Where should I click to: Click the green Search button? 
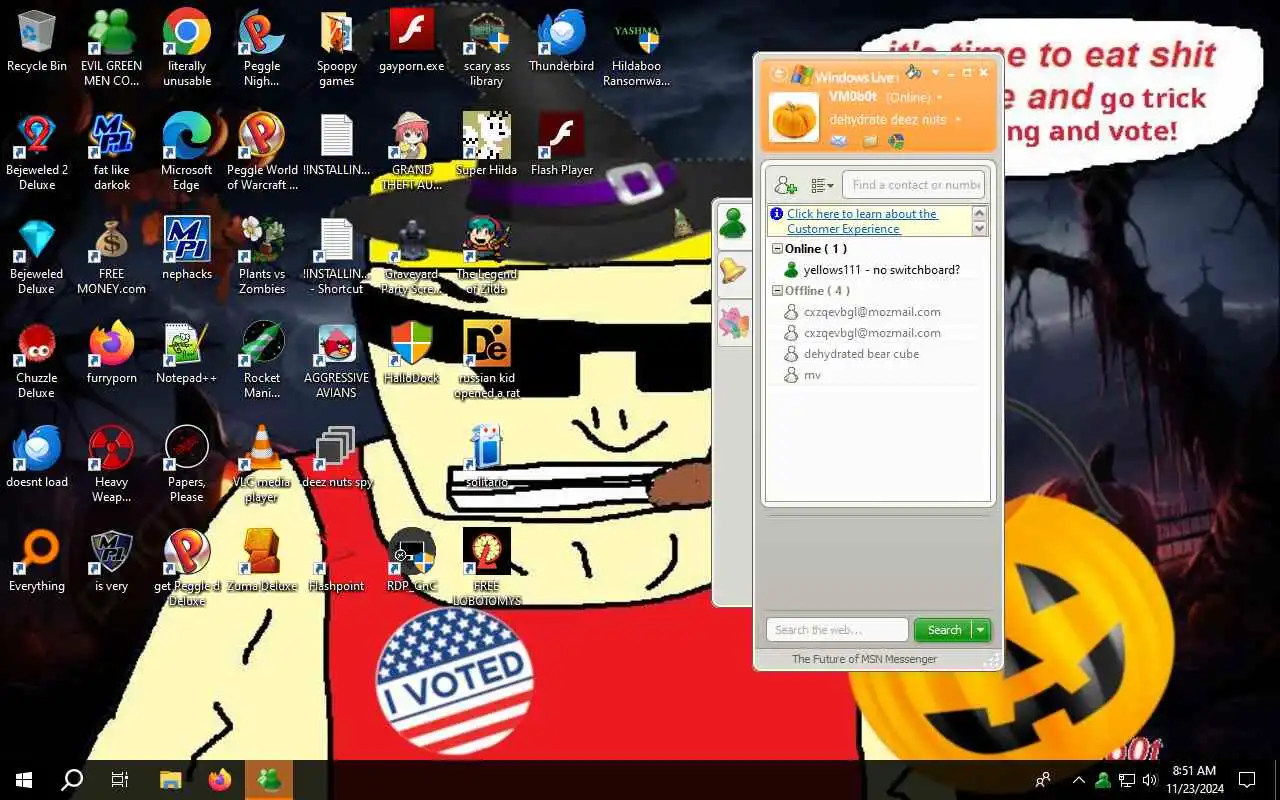click(x=943, y=630)
